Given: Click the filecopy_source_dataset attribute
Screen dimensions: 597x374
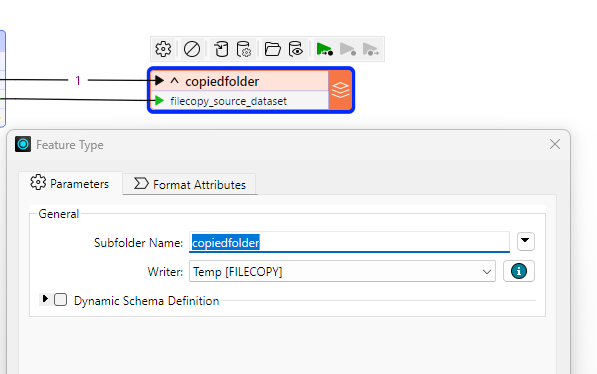Looking at the screenshot, I should tap(228, 101).
